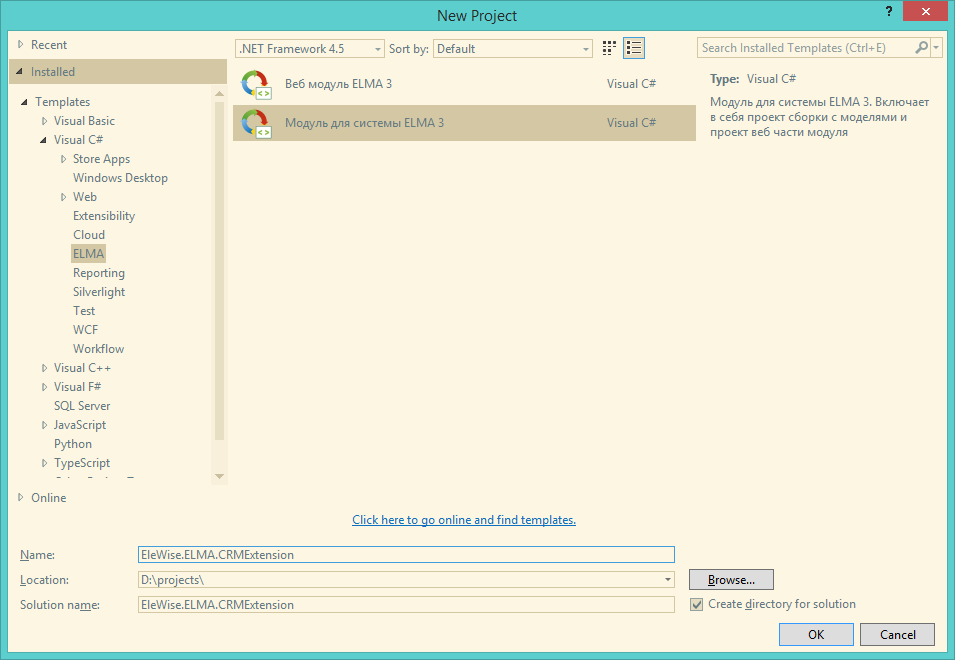Expand the Visual Basic node

tap(44, 121)
